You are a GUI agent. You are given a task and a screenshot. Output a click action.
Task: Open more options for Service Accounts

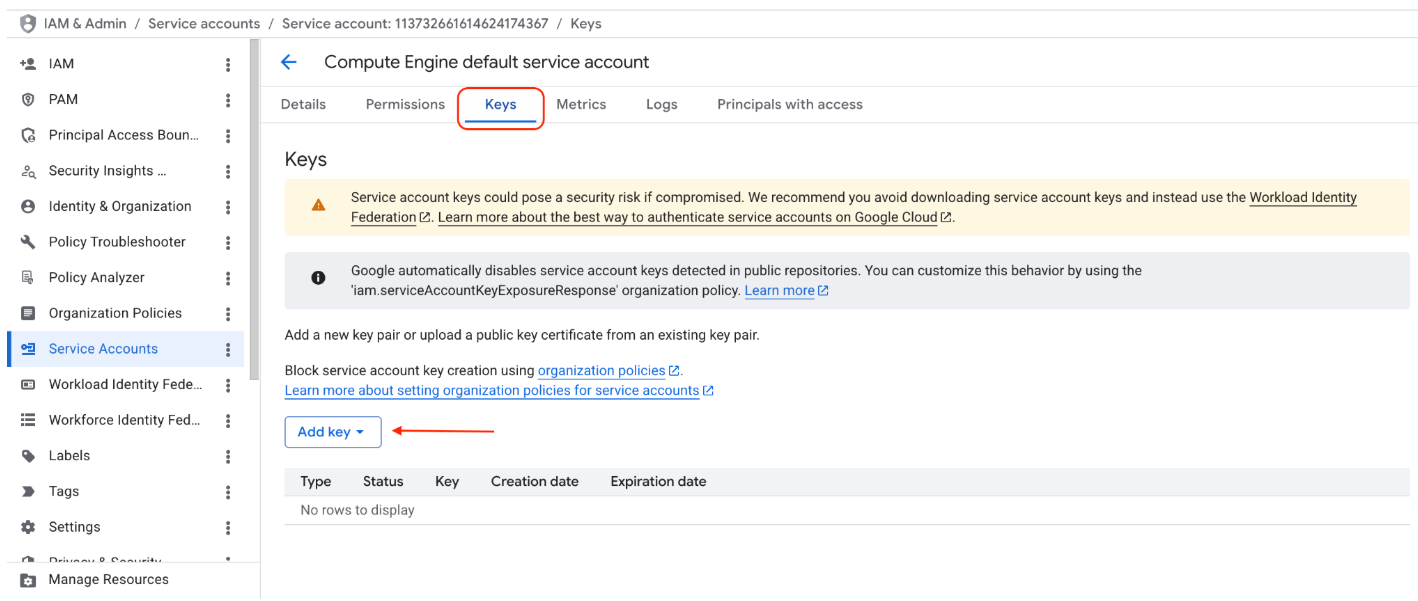coord(228,349)
